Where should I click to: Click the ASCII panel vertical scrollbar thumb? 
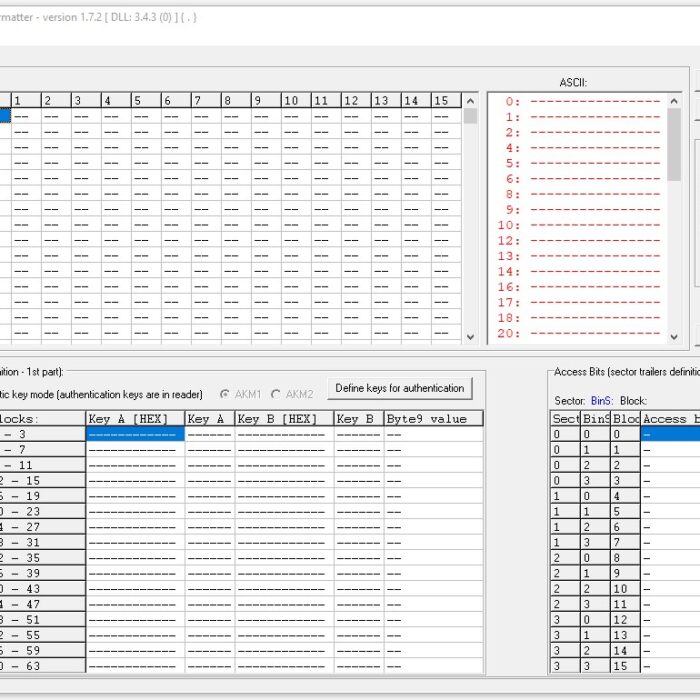pos(674,145)
